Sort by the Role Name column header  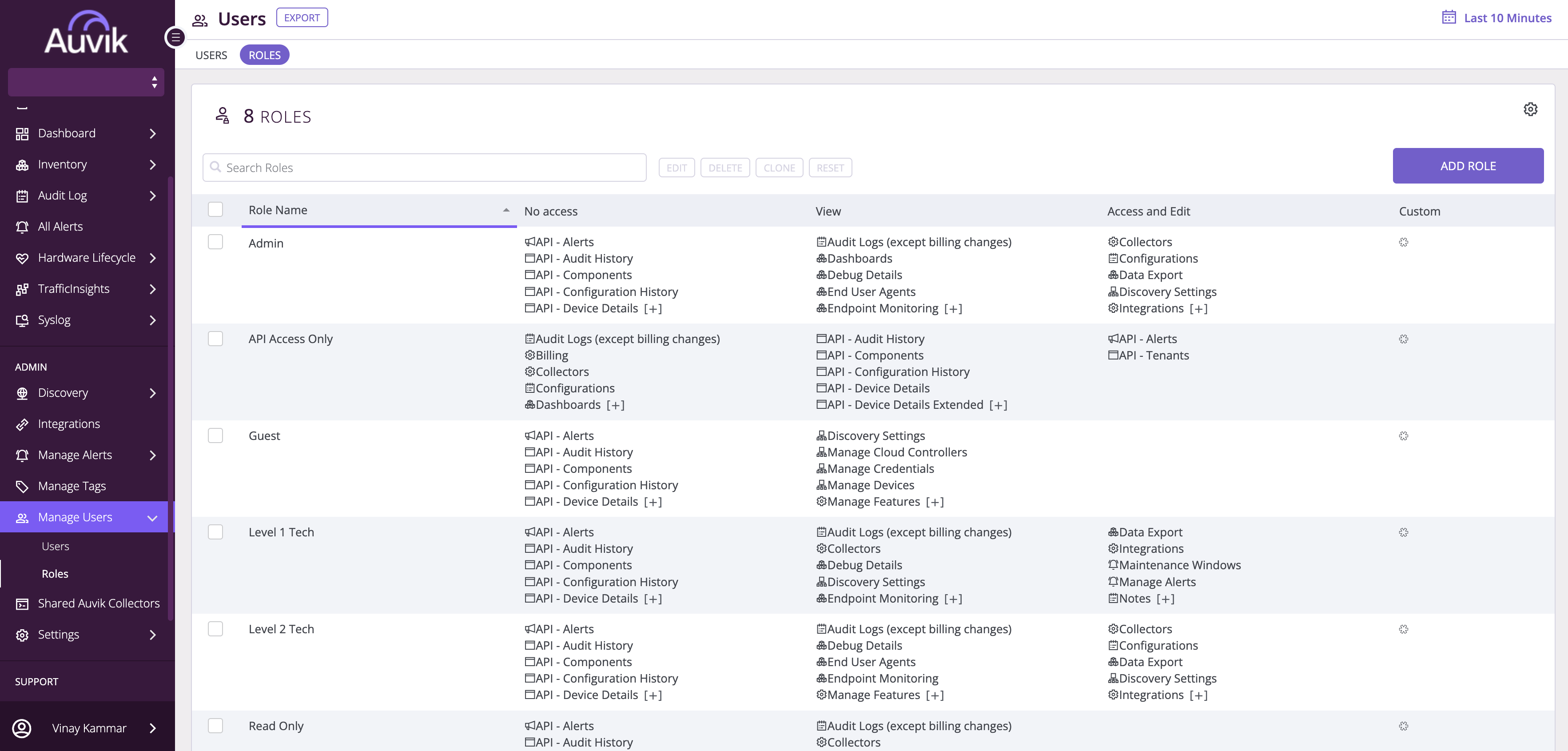pyautogui.click(x=378, y=210)
